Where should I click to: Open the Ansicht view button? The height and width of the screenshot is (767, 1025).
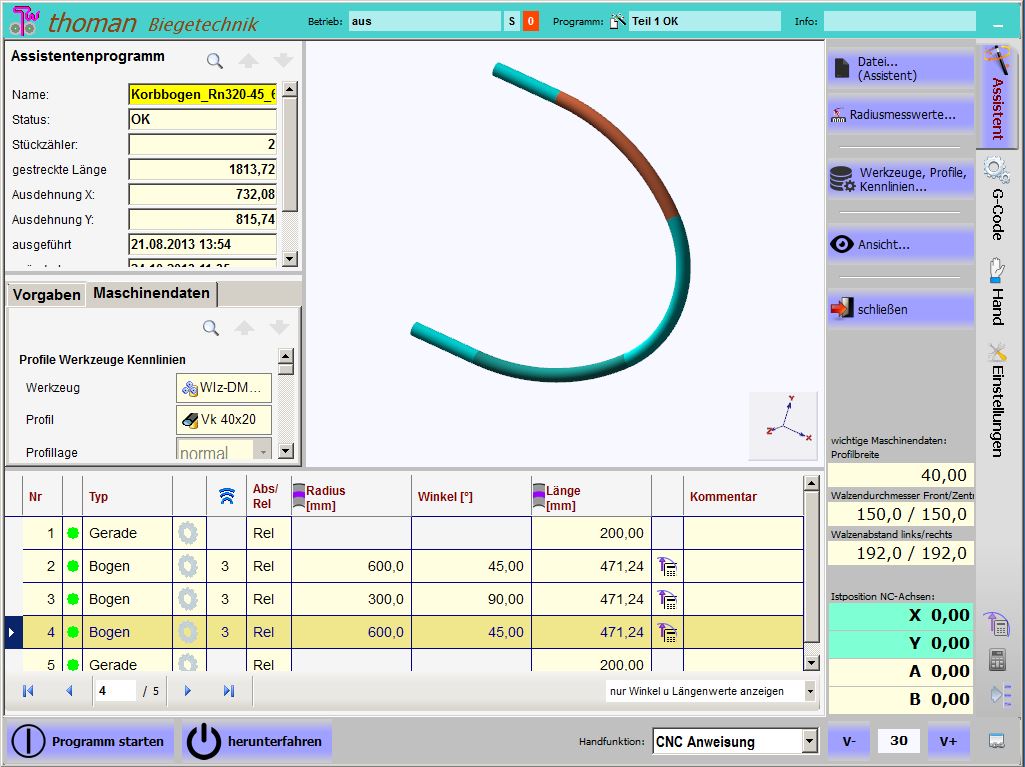click(x=900, y=244)
